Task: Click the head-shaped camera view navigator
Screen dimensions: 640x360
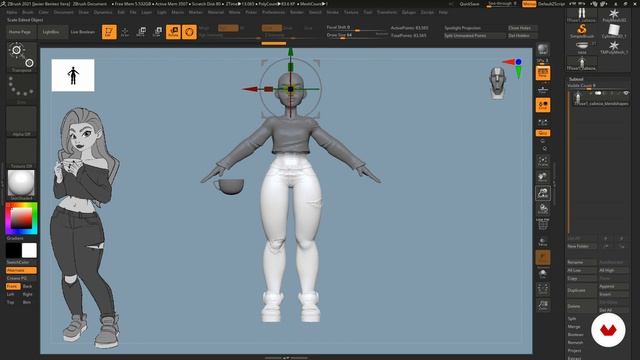Action: tap(498, 83)
